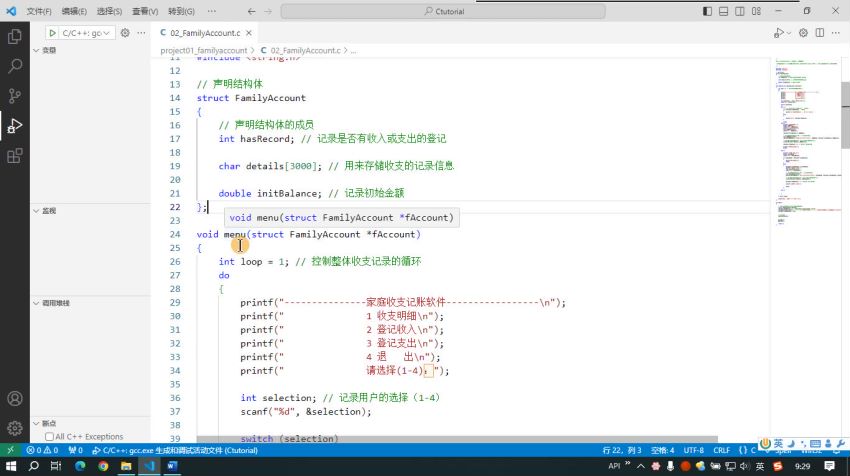Click the Ctutorial command center search box
This screenshot has width=850, height=476.
[x=443, y=11]
